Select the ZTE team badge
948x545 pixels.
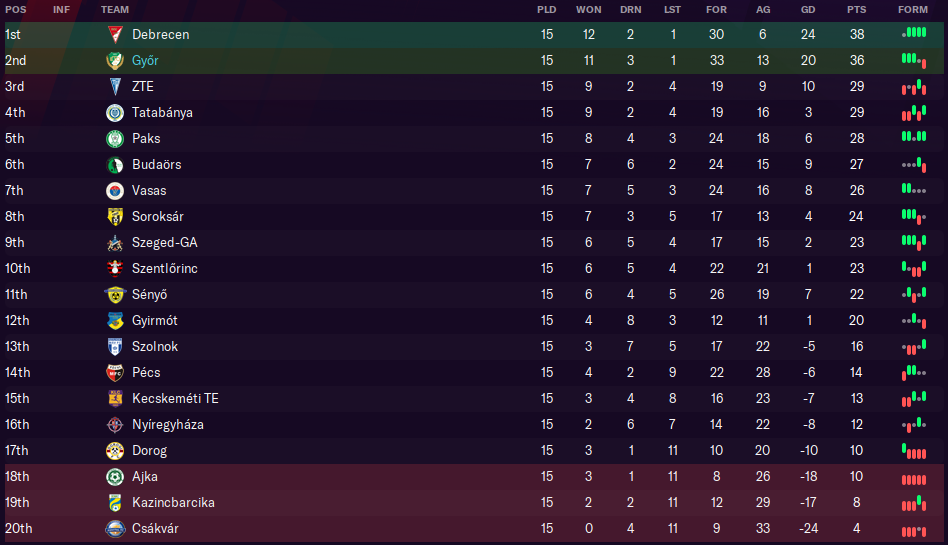(115, 86)
